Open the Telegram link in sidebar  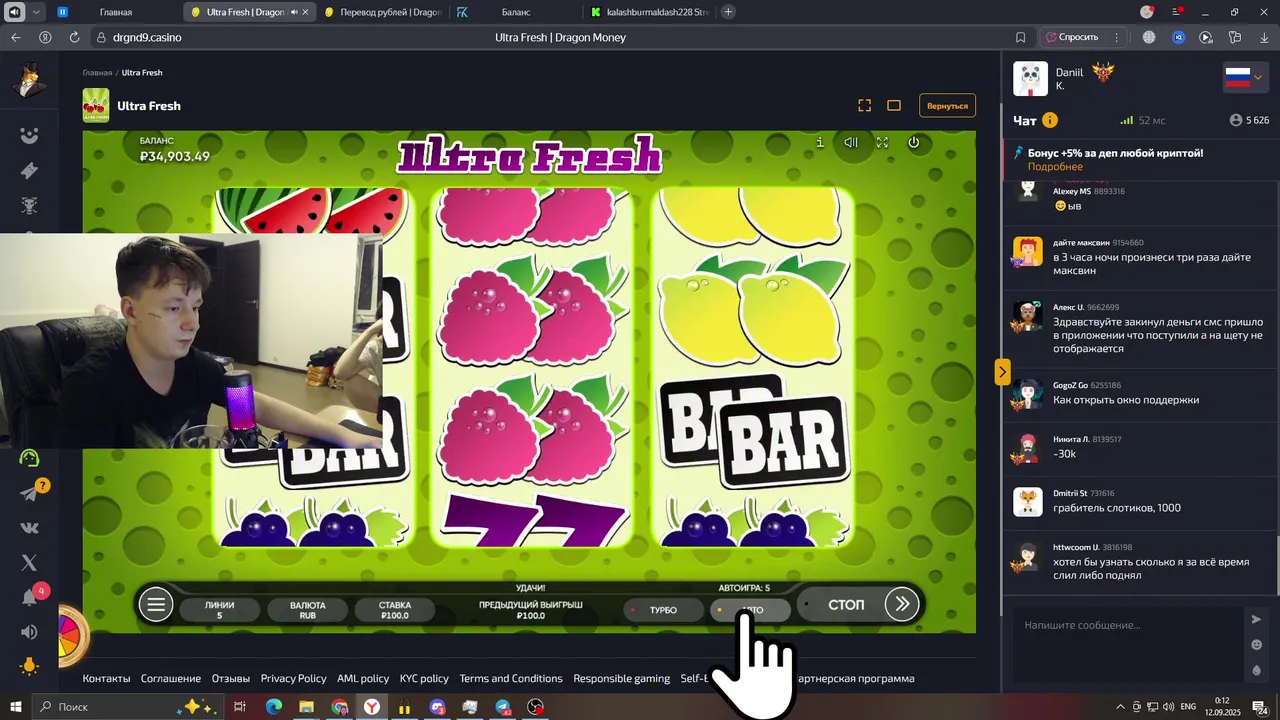pos(29,493)
